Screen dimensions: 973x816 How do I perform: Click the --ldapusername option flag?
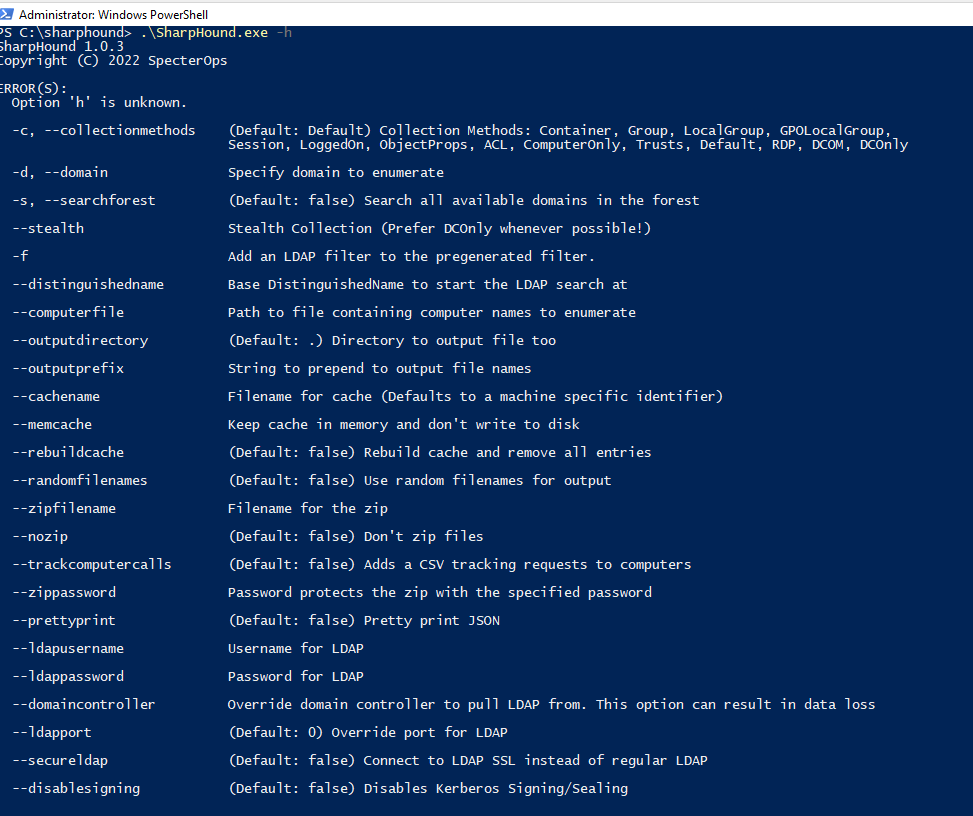click(68, 649)
